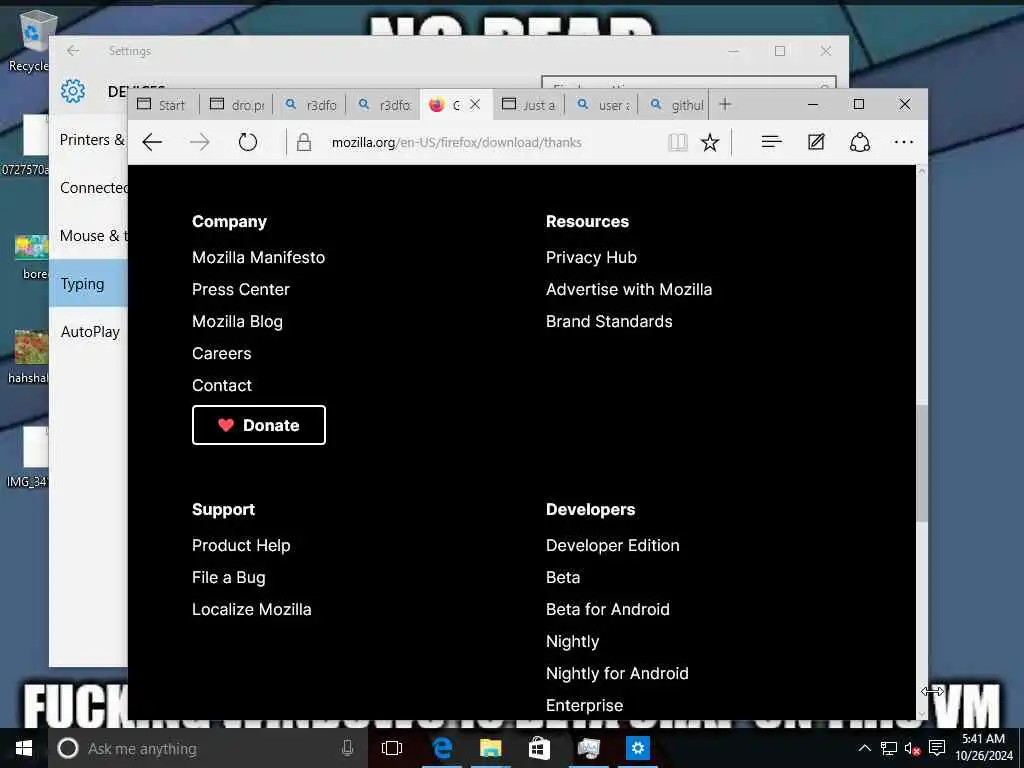Click the Cortana microphone icon
Viewport: 1024px width, 768px height.
point(347,748)
